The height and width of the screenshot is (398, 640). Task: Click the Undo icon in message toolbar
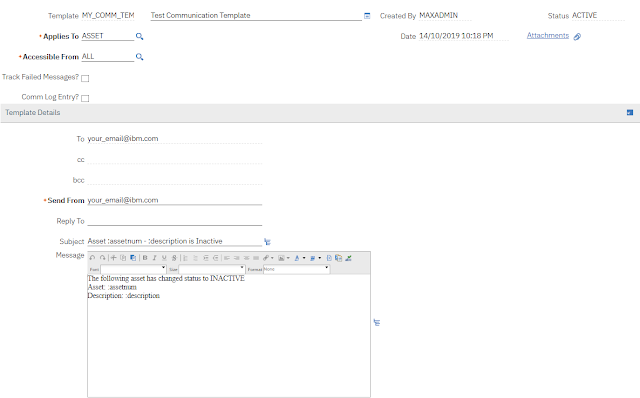pos(92,258)
